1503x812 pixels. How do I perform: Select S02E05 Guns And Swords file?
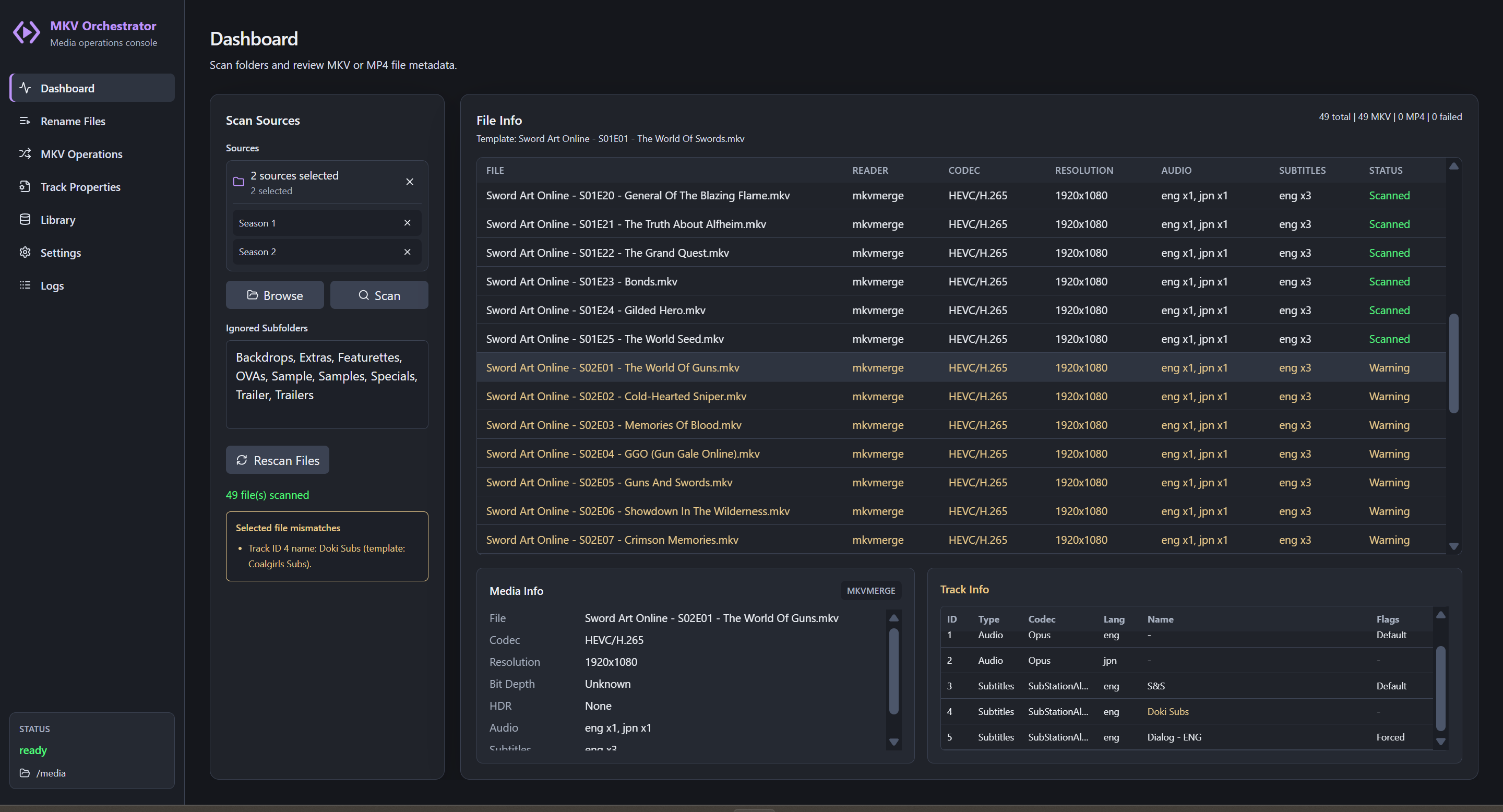(x=961, y=482)
